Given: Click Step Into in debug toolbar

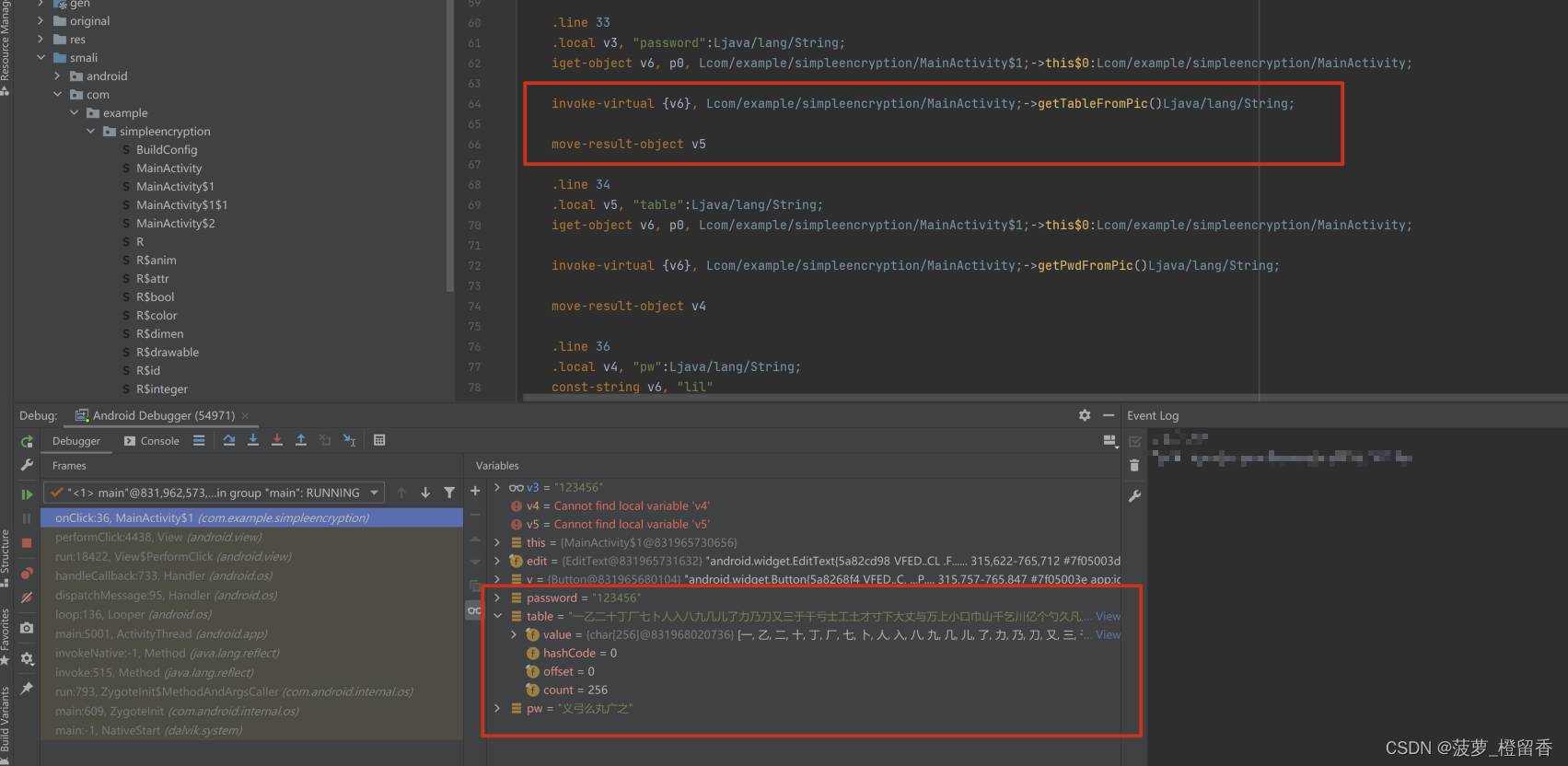Looking at the screenshot, I should (x=252, y=440).
